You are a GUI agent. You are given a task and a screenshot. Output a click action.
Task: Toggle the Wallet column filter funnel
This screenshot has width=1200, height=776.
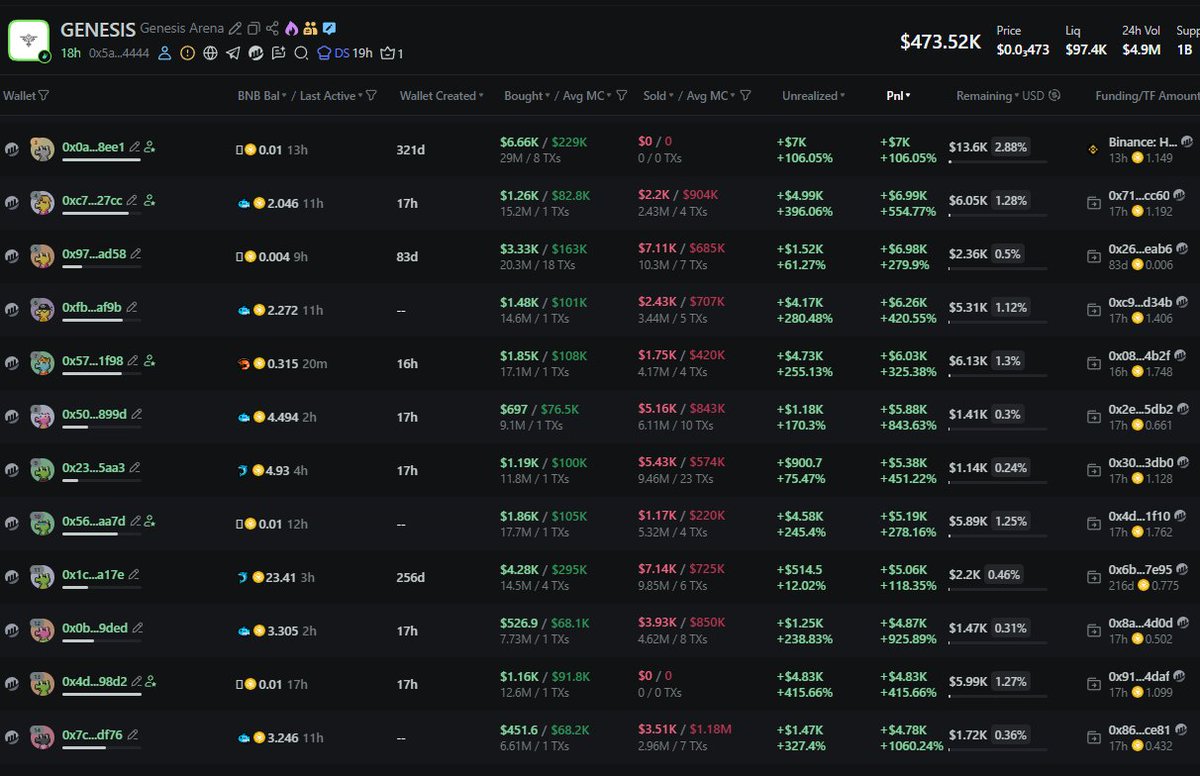click(x=43, y=96)
